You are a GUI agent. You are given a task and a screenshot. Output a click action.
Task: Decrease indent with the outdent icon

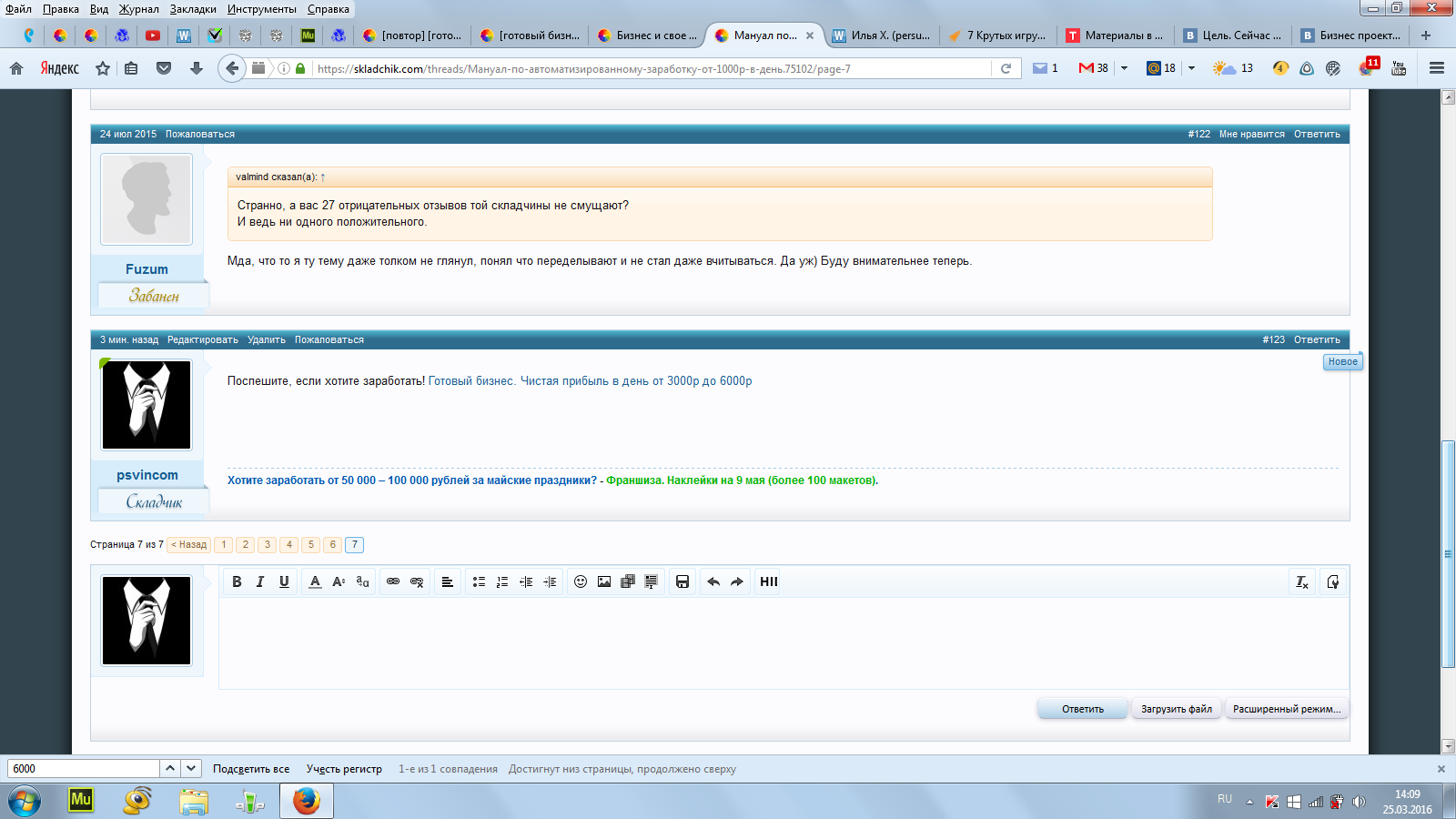click(x=526, y=581)
